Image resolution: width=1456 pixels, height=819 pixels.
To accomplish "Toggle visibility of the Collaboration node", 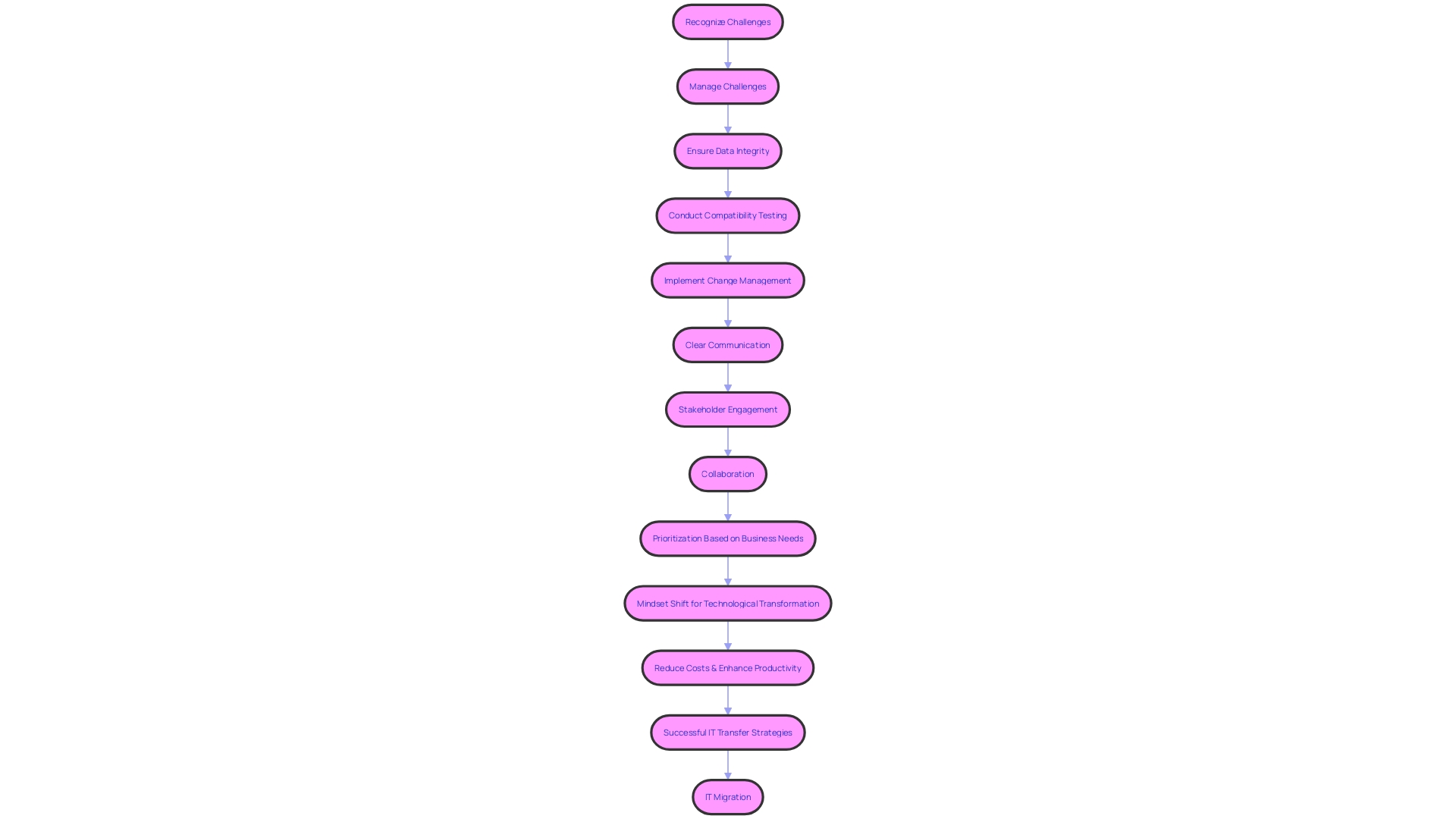I will [x=727, y=473].
